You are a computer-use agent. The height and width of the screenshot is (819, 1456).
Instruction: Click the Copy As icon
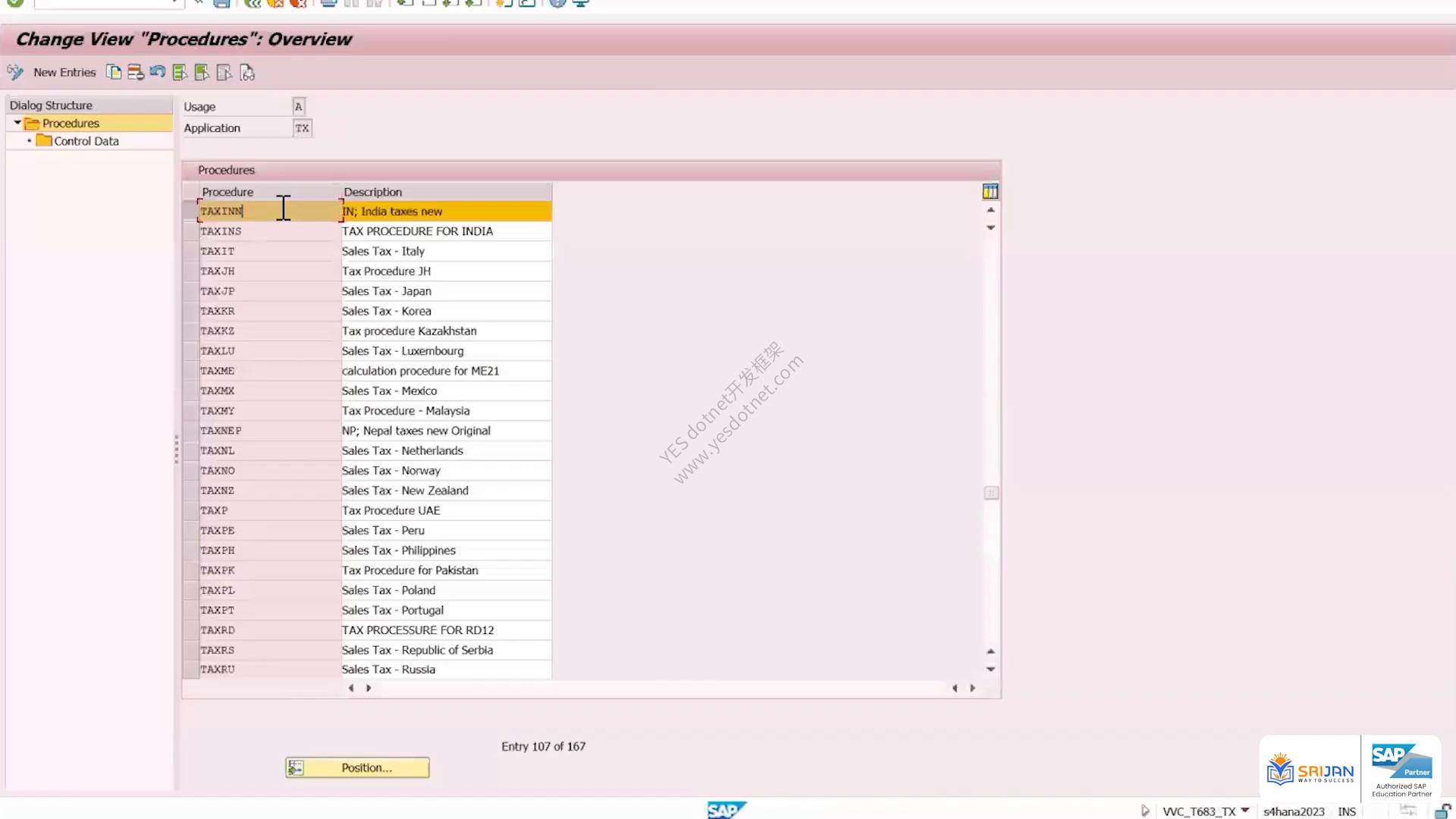(114, 73)
